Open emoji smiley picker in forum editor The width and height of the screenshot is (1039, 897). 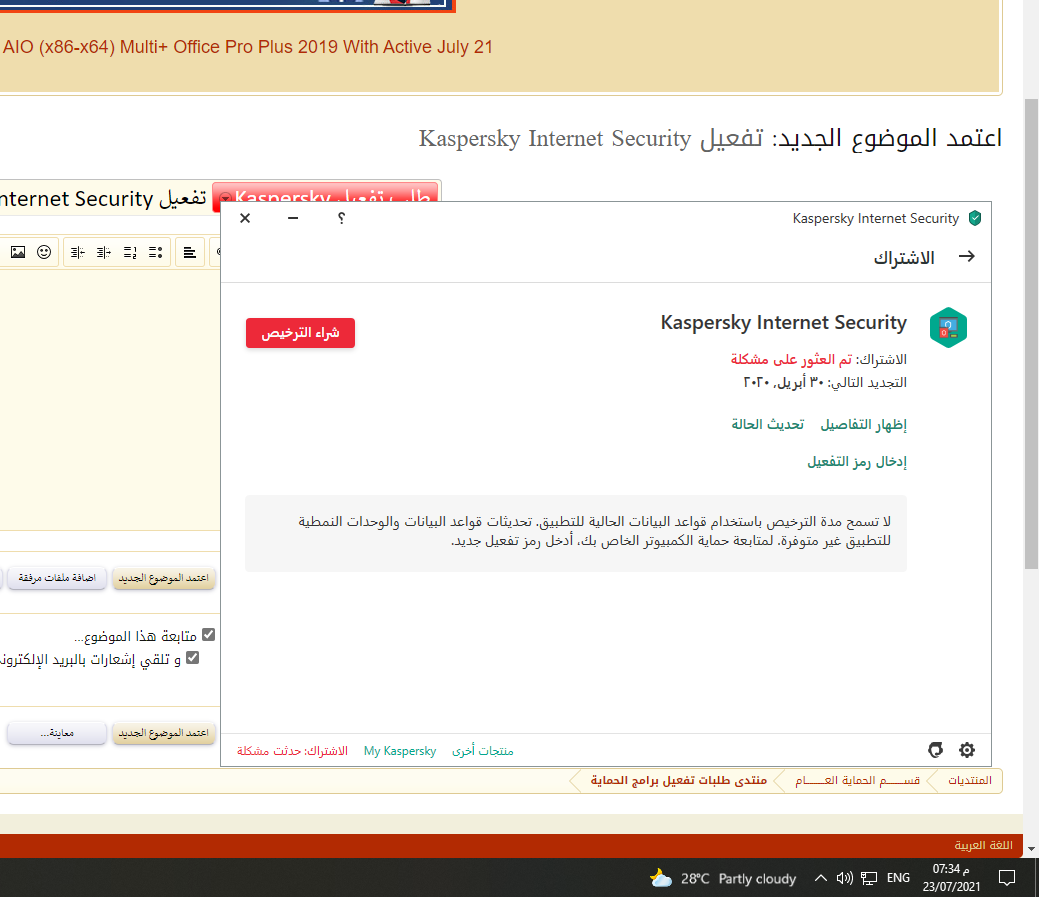[x=44, y=252]
